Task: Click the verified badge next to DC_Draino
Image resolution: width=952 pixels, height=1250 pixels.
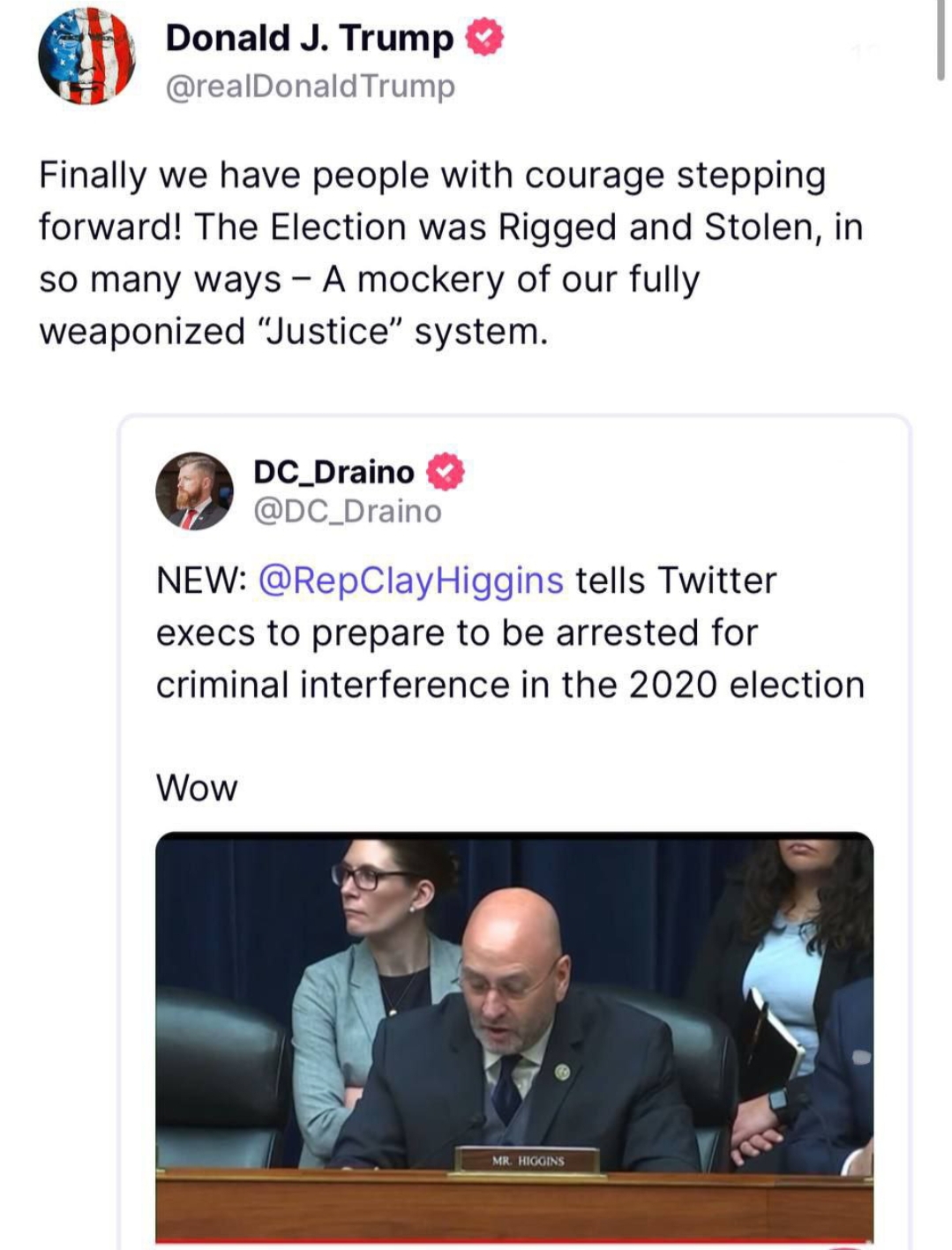Action: pos(446,471)
